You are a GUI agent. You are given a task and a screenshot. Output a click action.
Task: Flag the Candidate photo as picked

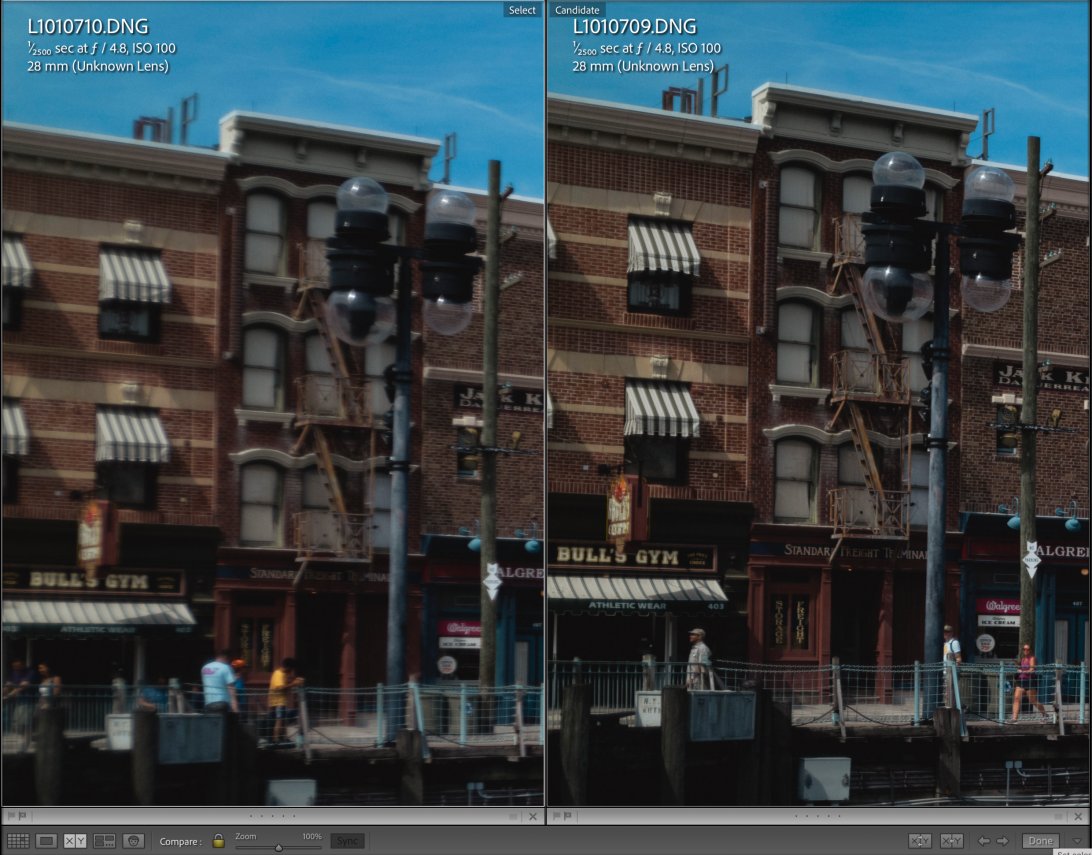[x=555, y=817]
